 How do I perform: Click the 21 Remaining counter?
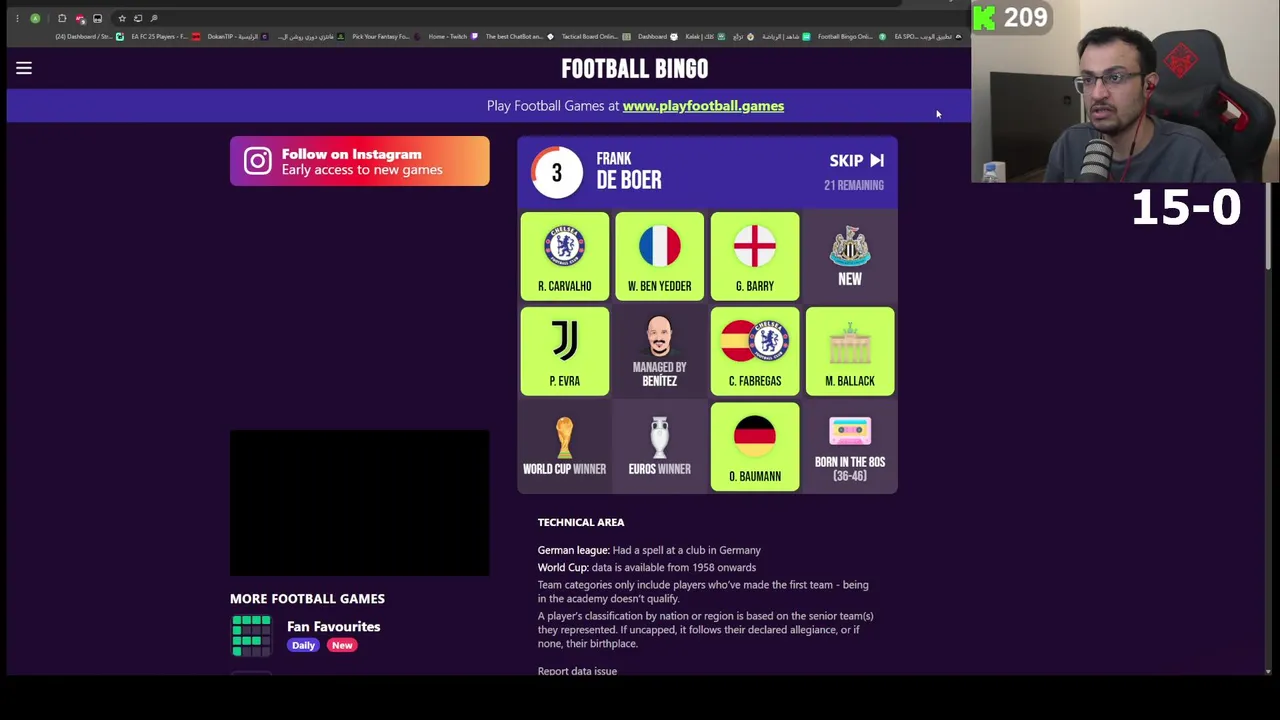tap(854, 185)
